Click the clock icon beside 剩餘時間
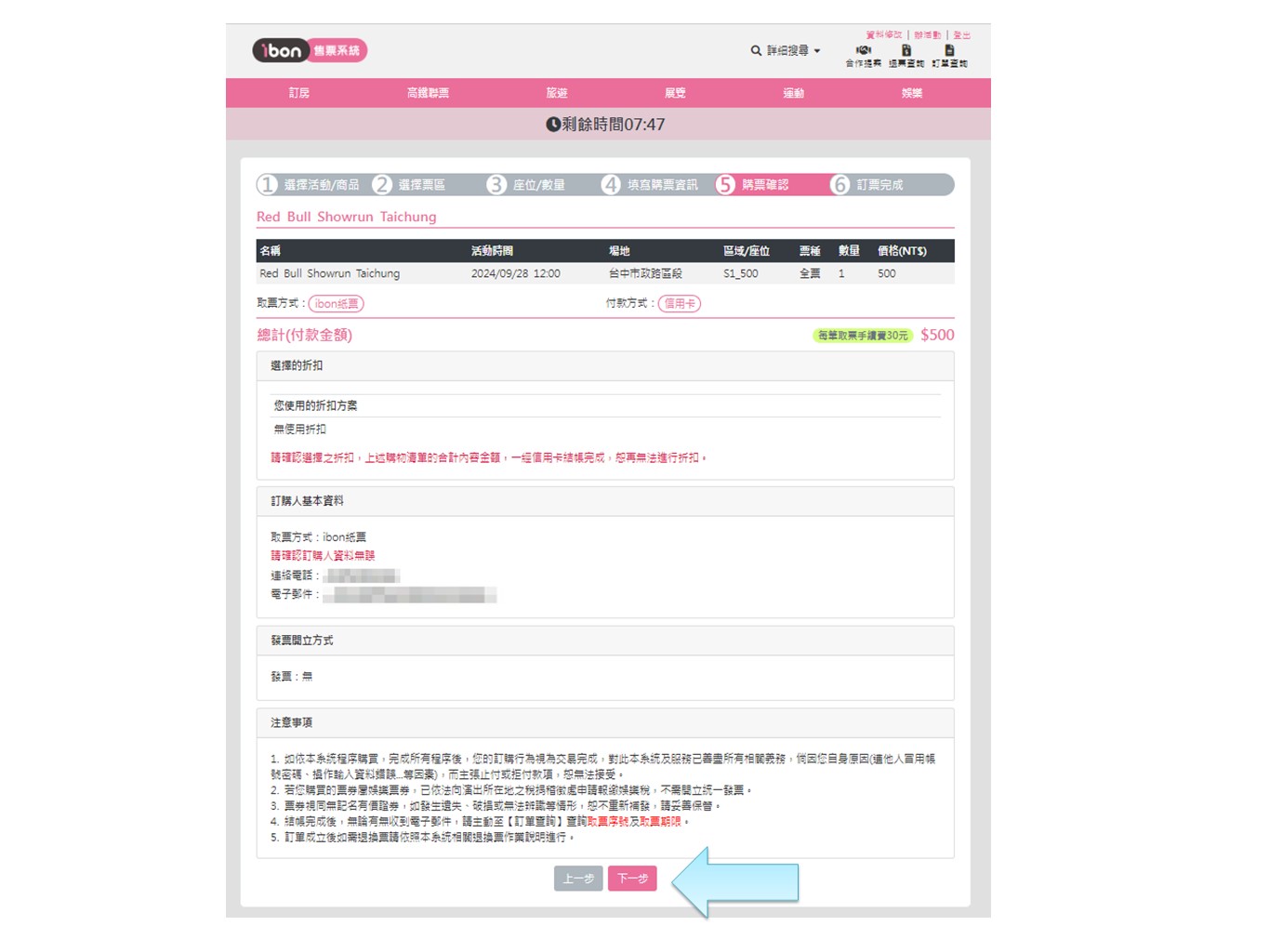 point(553,125)
